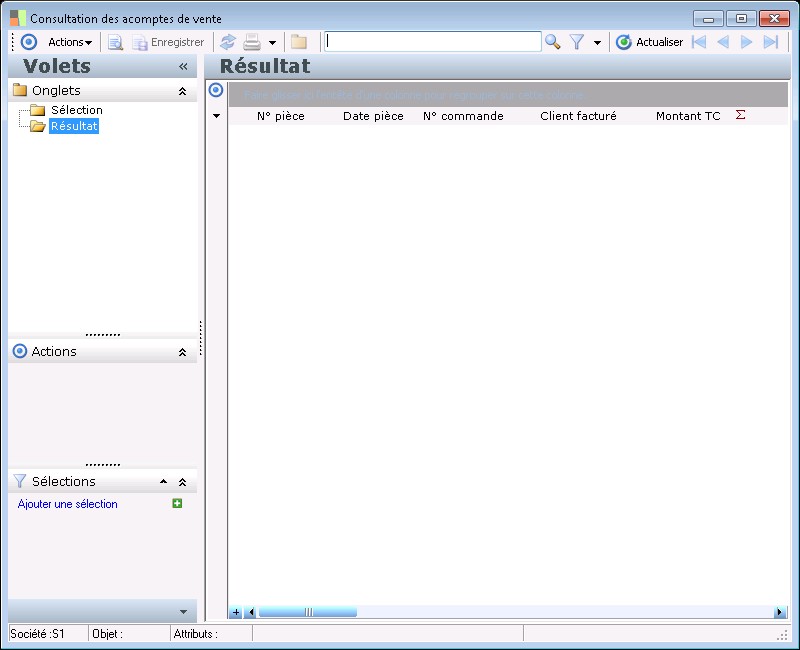The image size is (800, 650).
Task: Click the refresh arrows toolbar icon
Action: point(228,42)
